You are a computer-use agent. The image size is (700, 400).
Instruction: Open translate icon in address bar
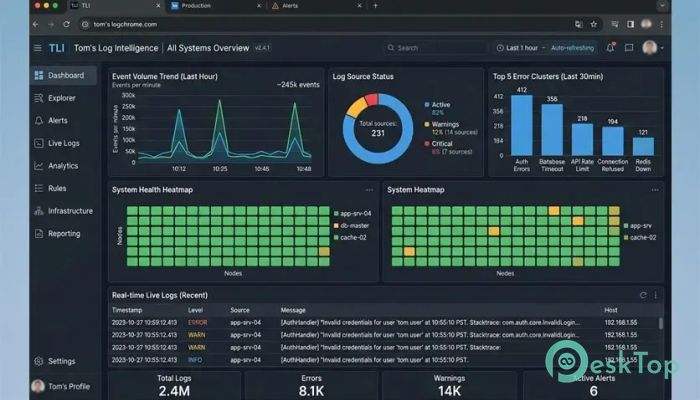(579, 24)
